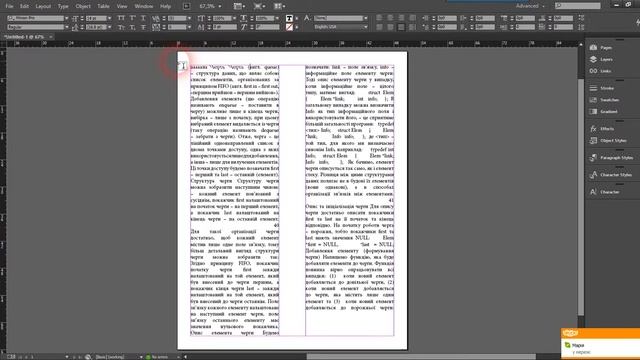Screen dimensions: 640x360
Task: Open the View menu
Action: (122, 6)
